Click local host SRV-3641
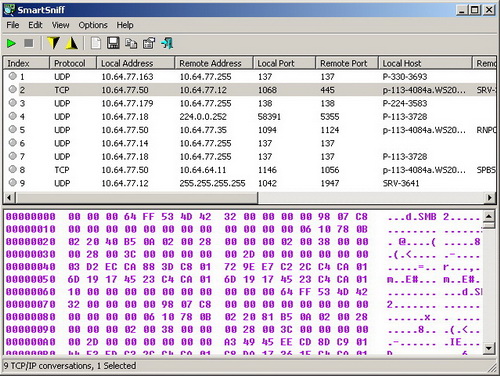This screenshot has height=376, width=500. coord(401,183)
